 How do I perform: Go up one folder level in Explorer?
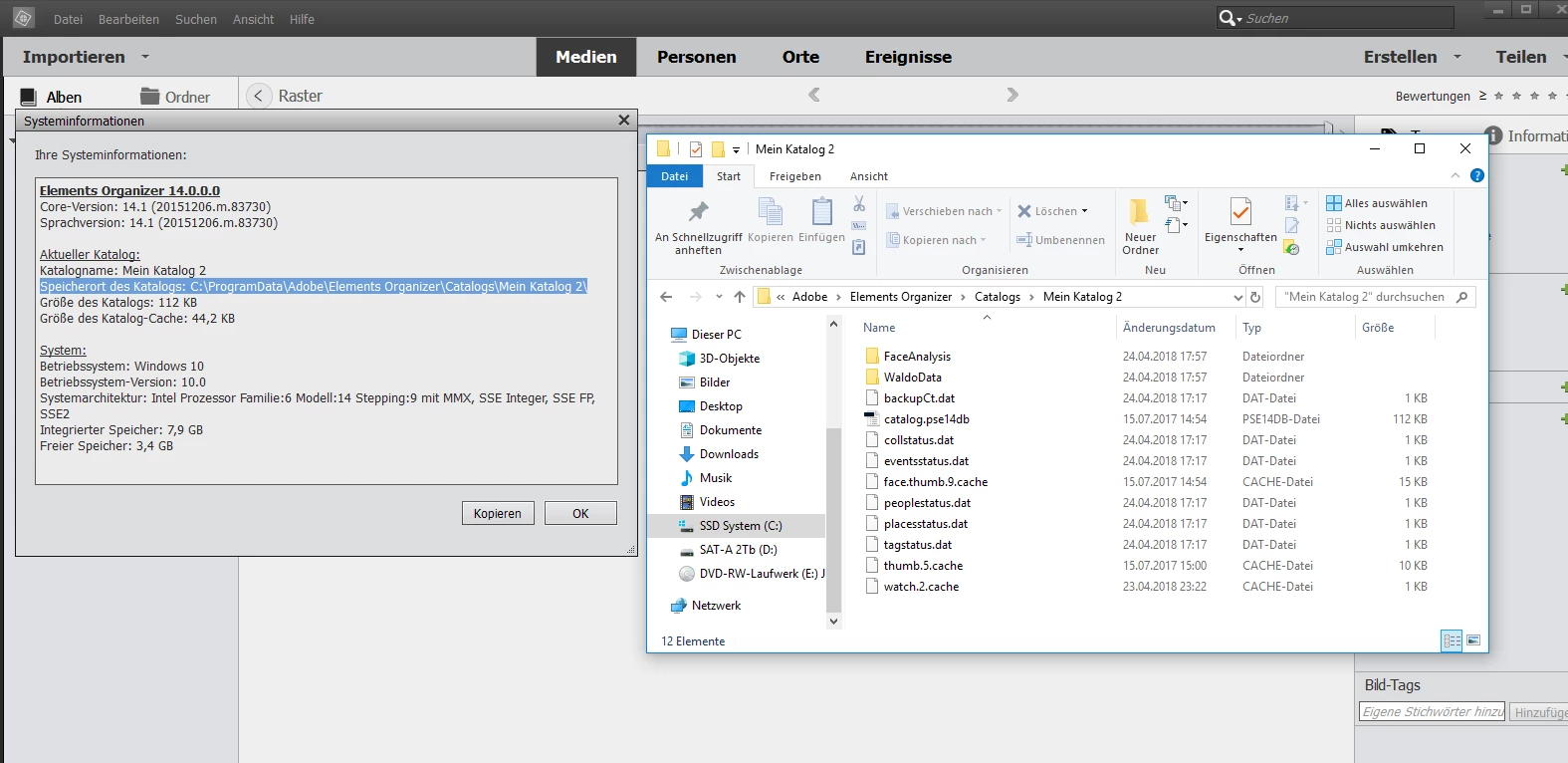click(739, 297)
